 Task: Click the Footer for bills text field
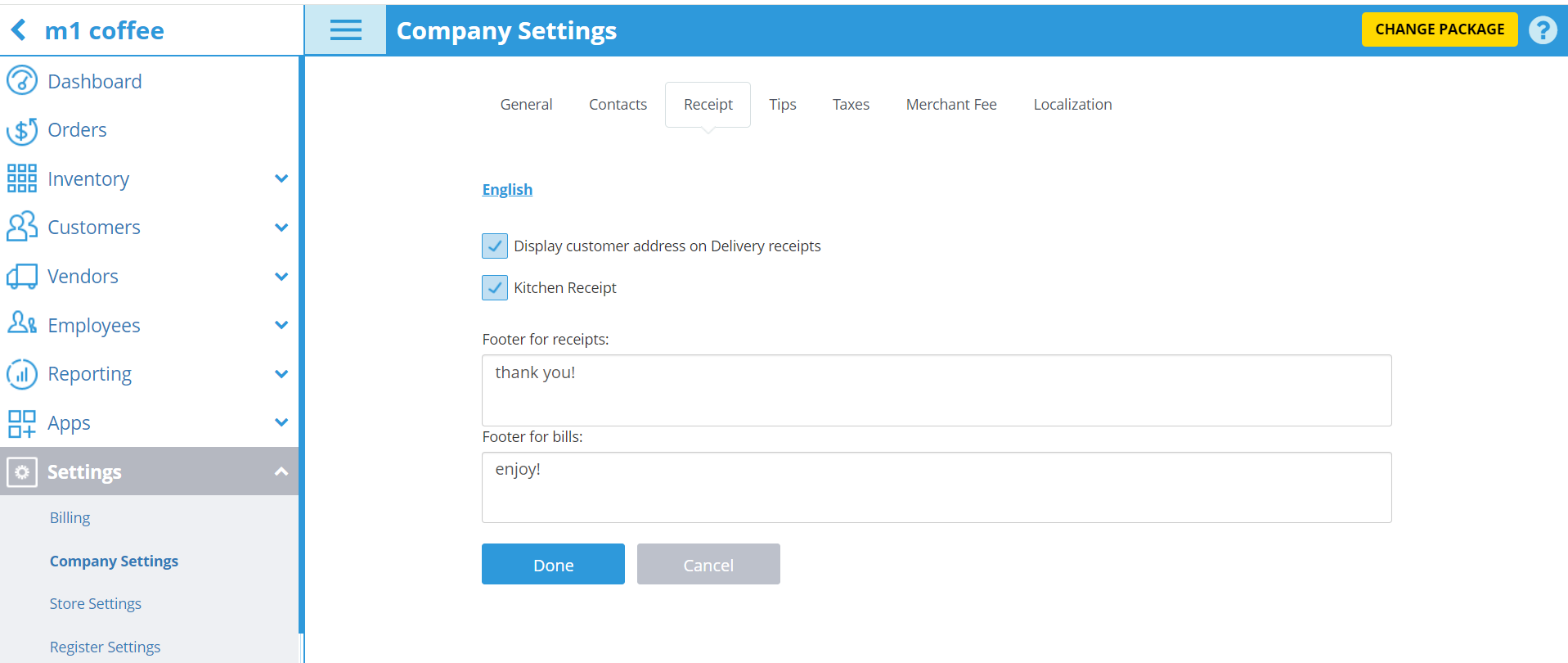pyautogui.click(x=937, y=487)
